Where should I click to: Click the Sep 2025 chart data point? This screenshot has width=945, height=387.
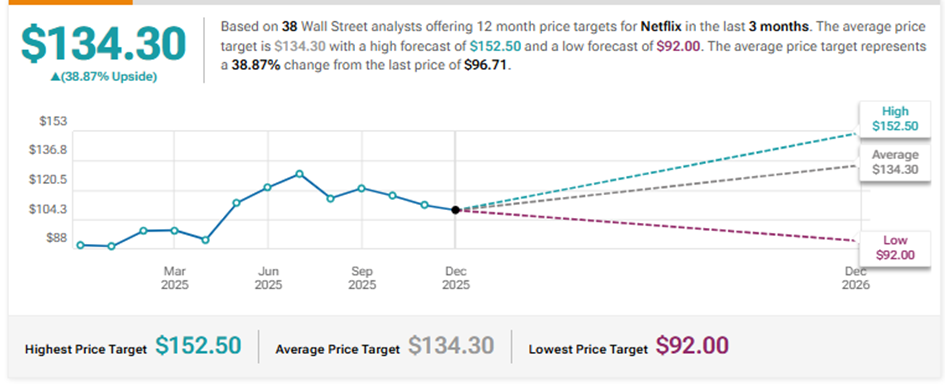coord(362,188)
